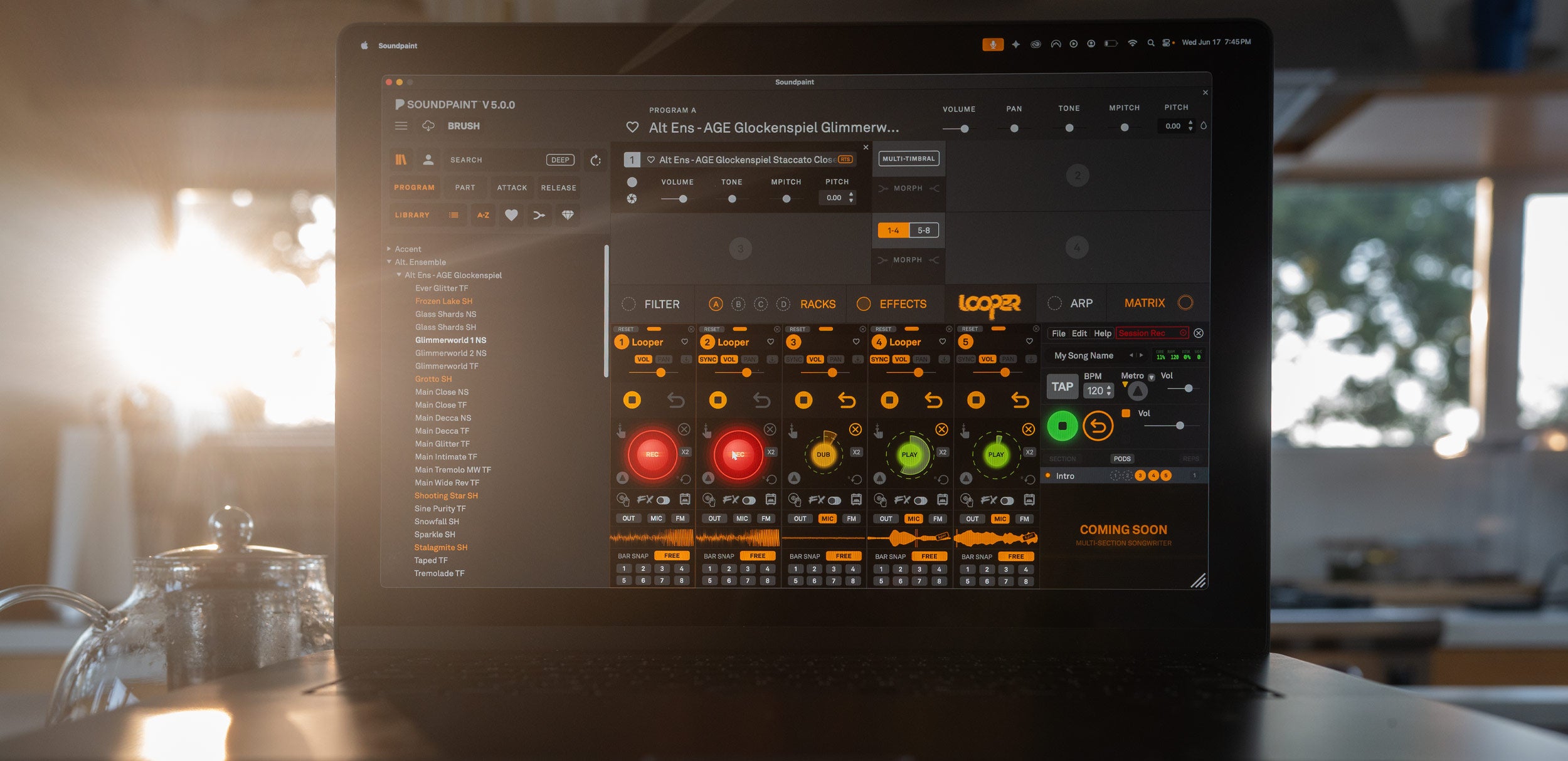The image size is (1568, 761).
Task: Expand the Accent folder
Action: click(x=389, y=249)
